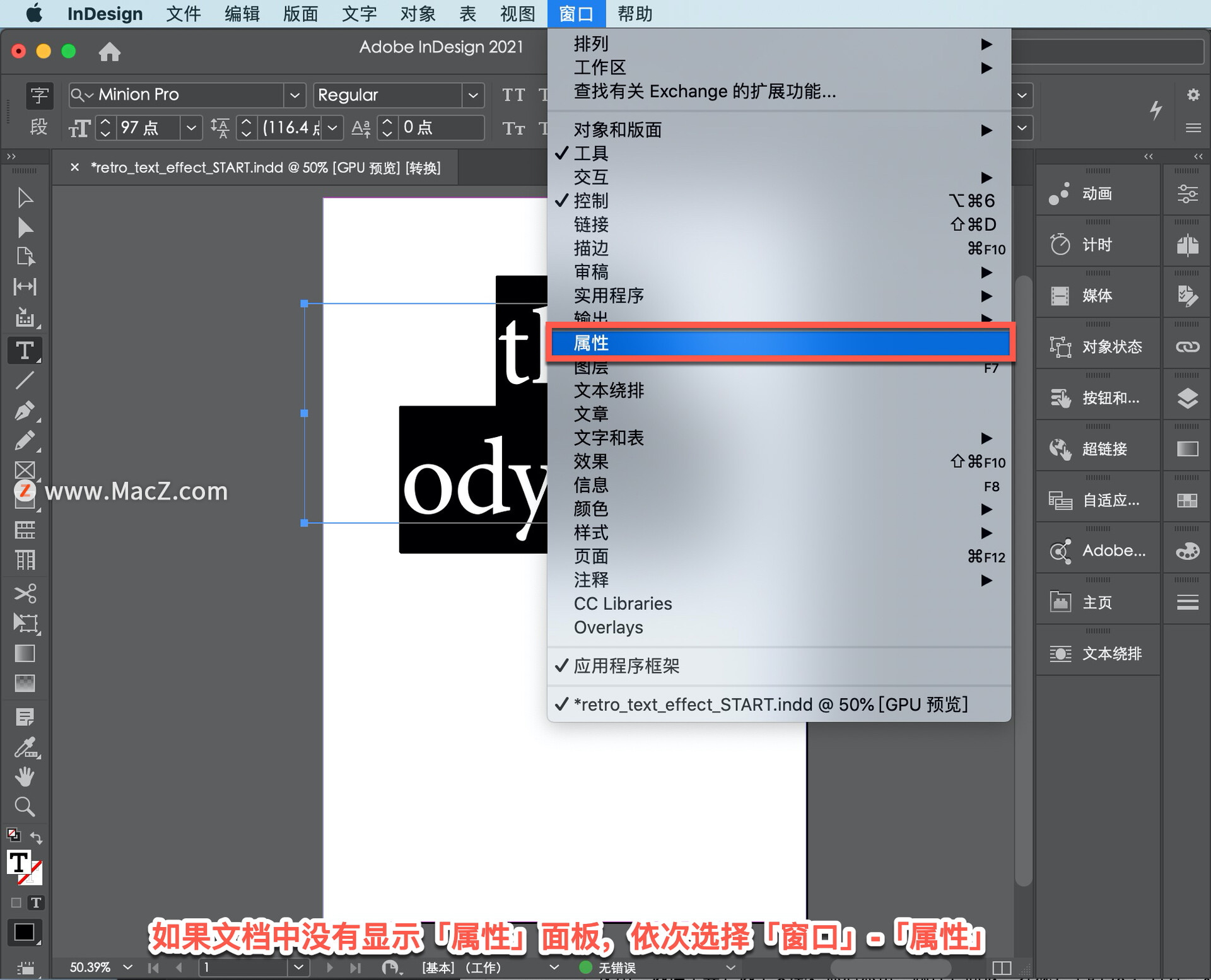Screen dimensions: 1211x980
Task: Open the 视图 menu
Action: click(x=517, y=13)
